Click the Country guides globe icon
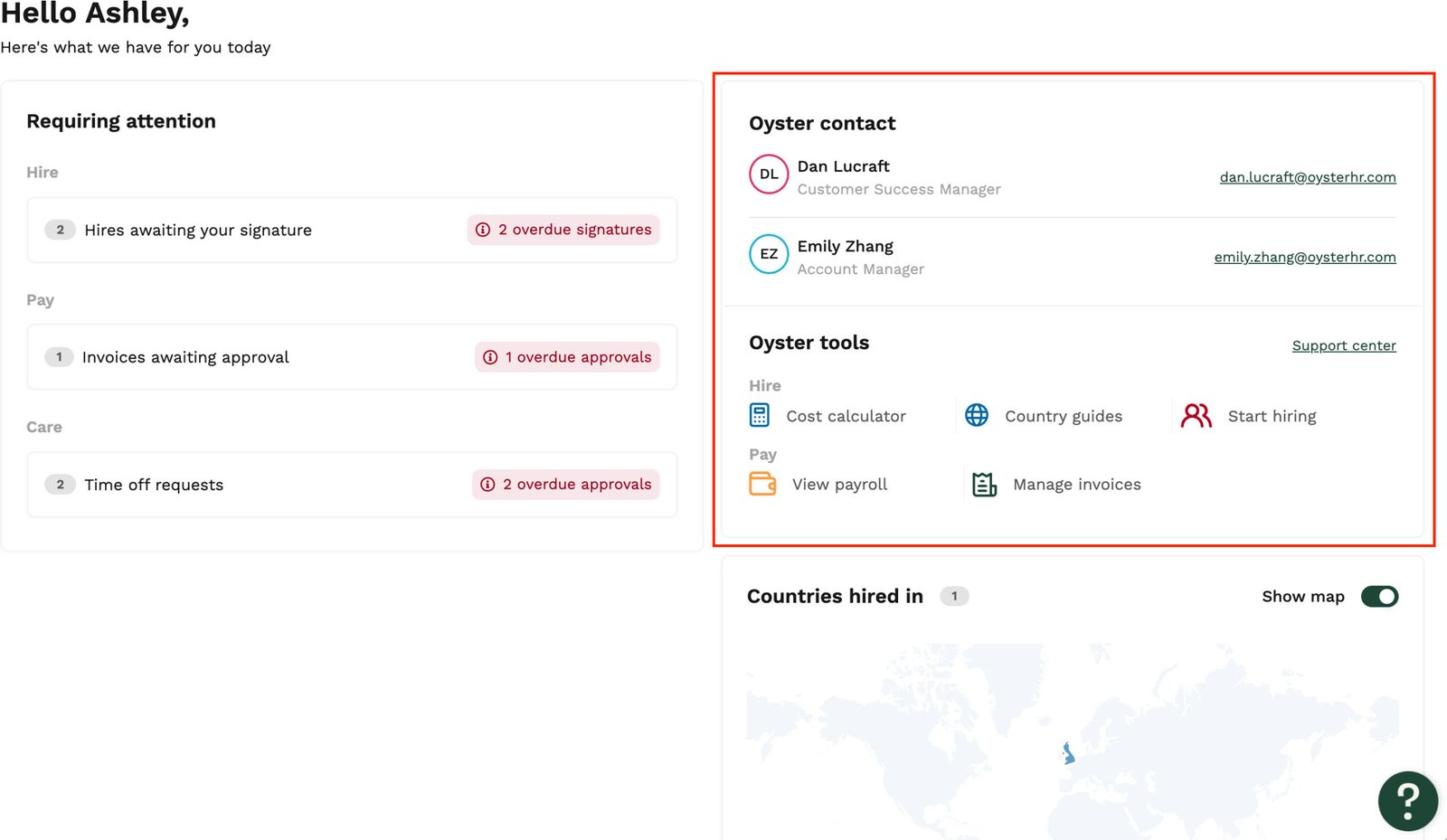 (x=977, y=415)
